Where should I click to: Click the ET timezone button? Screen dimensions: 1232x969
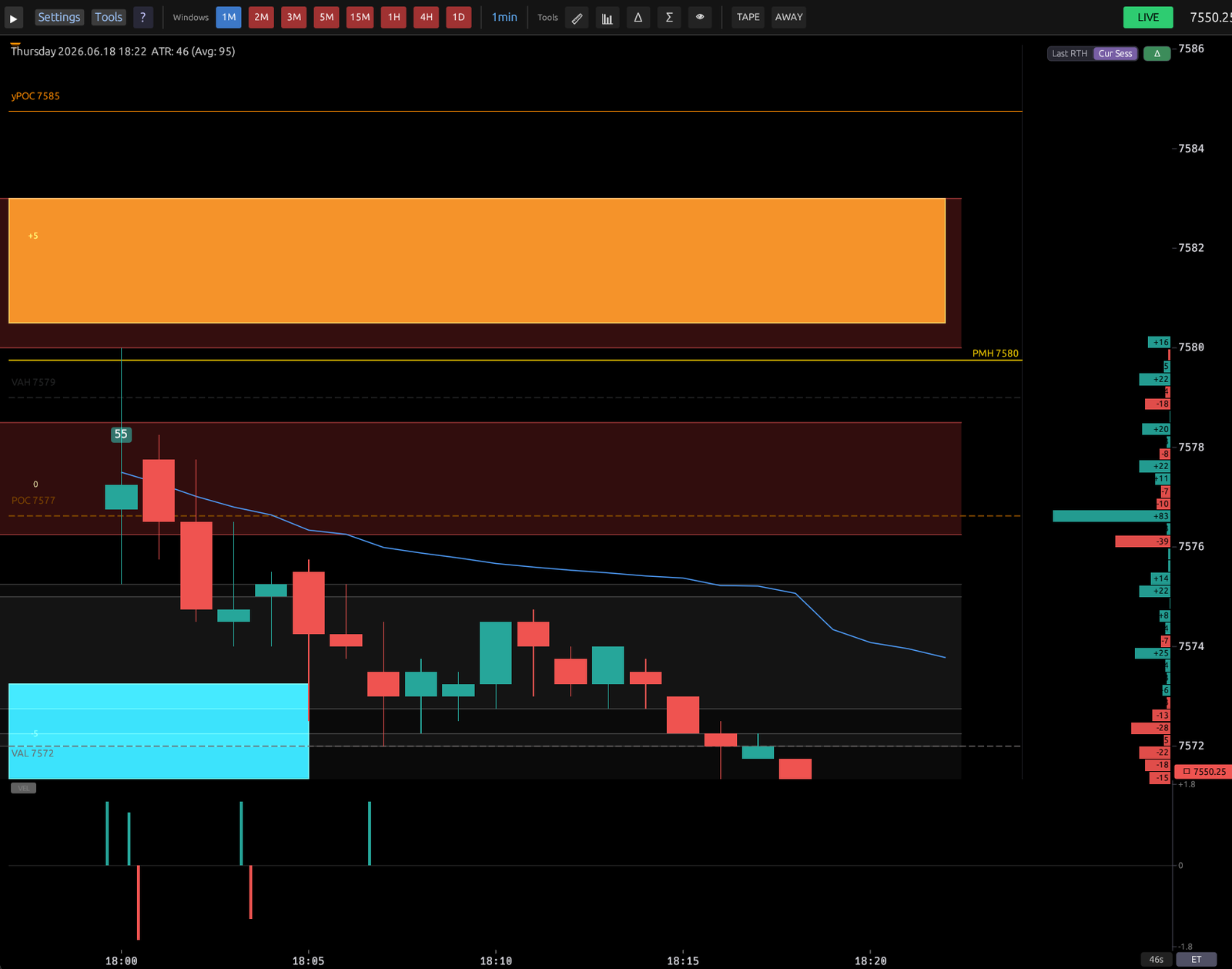(1196, 959)
